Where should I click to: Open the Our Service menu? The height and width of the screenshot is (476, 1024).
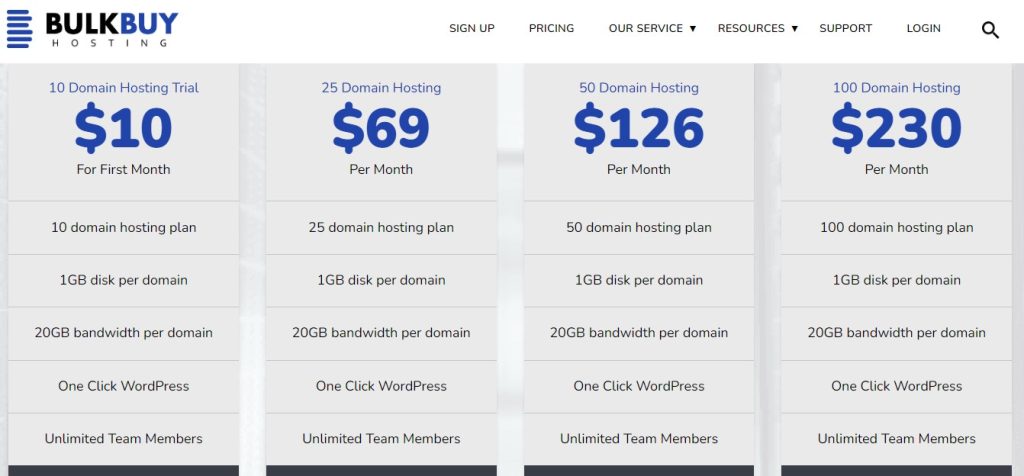(645, 29)
